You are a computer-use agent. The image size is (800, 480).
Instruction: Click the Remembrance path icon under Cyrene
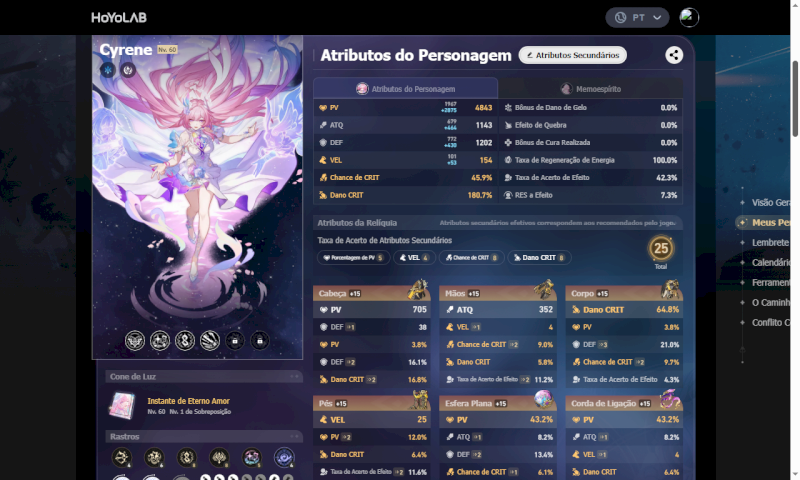128,70
